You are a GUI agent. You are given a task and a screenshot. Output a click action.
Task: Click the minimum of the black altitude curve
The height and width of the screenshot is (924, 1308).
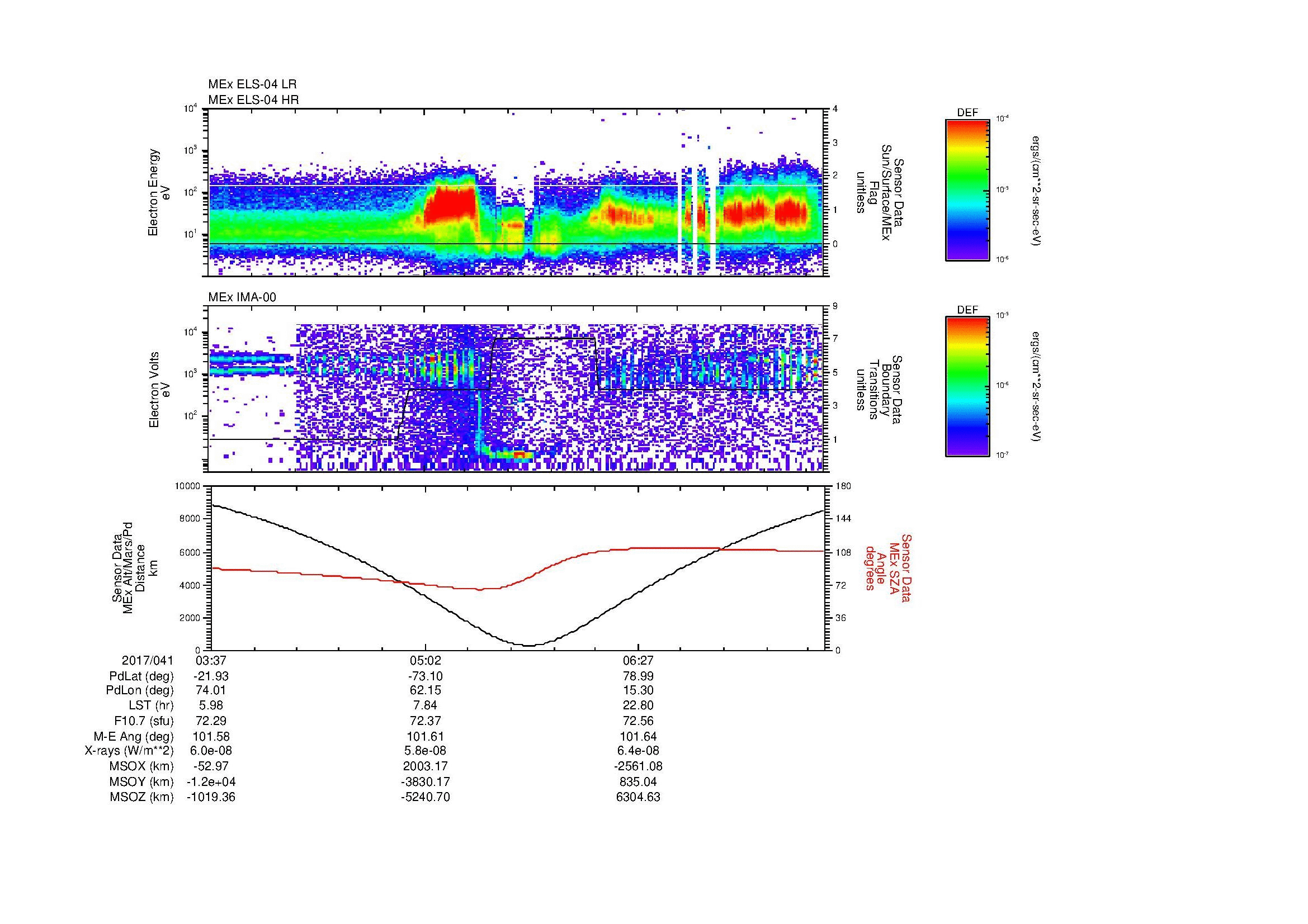tap(529, 646)
